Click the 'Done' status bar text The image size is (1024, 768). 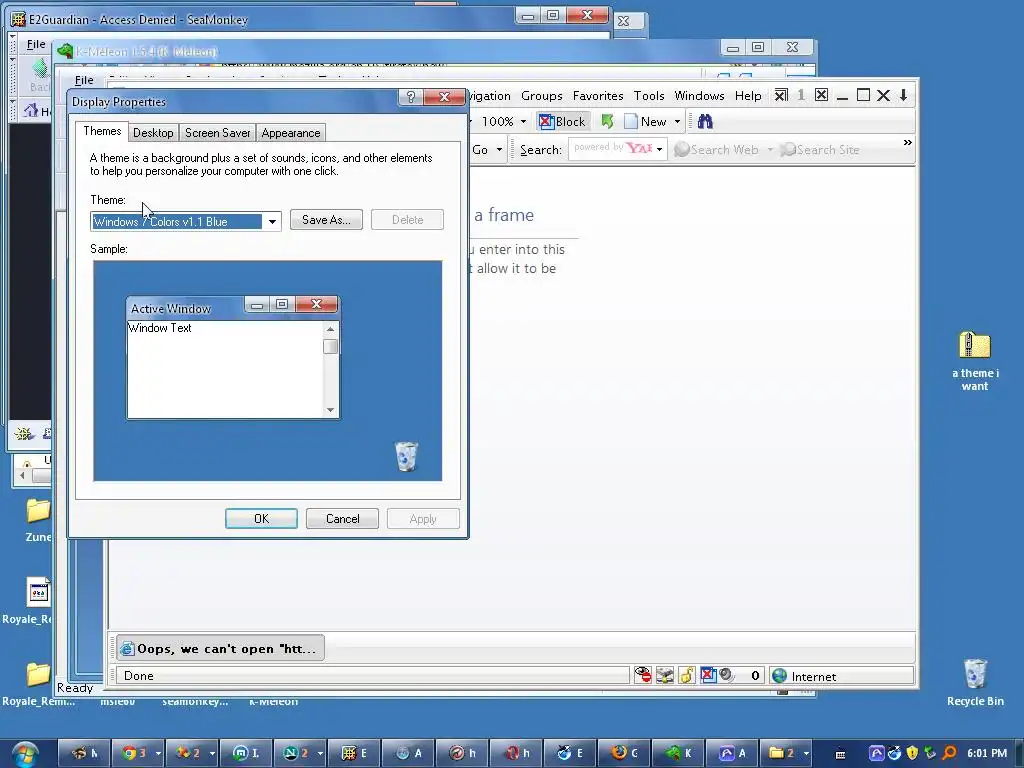tap(138, 676)
